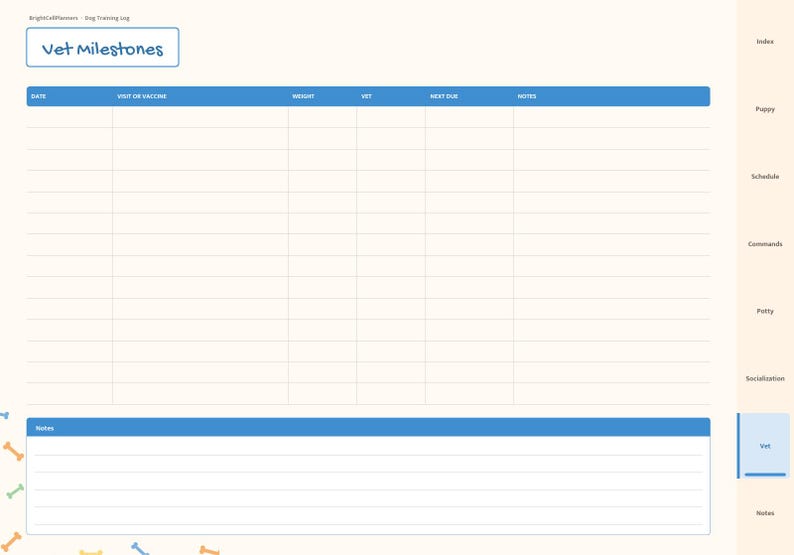Click the Vet Milestones title box

tap(102, 48)
